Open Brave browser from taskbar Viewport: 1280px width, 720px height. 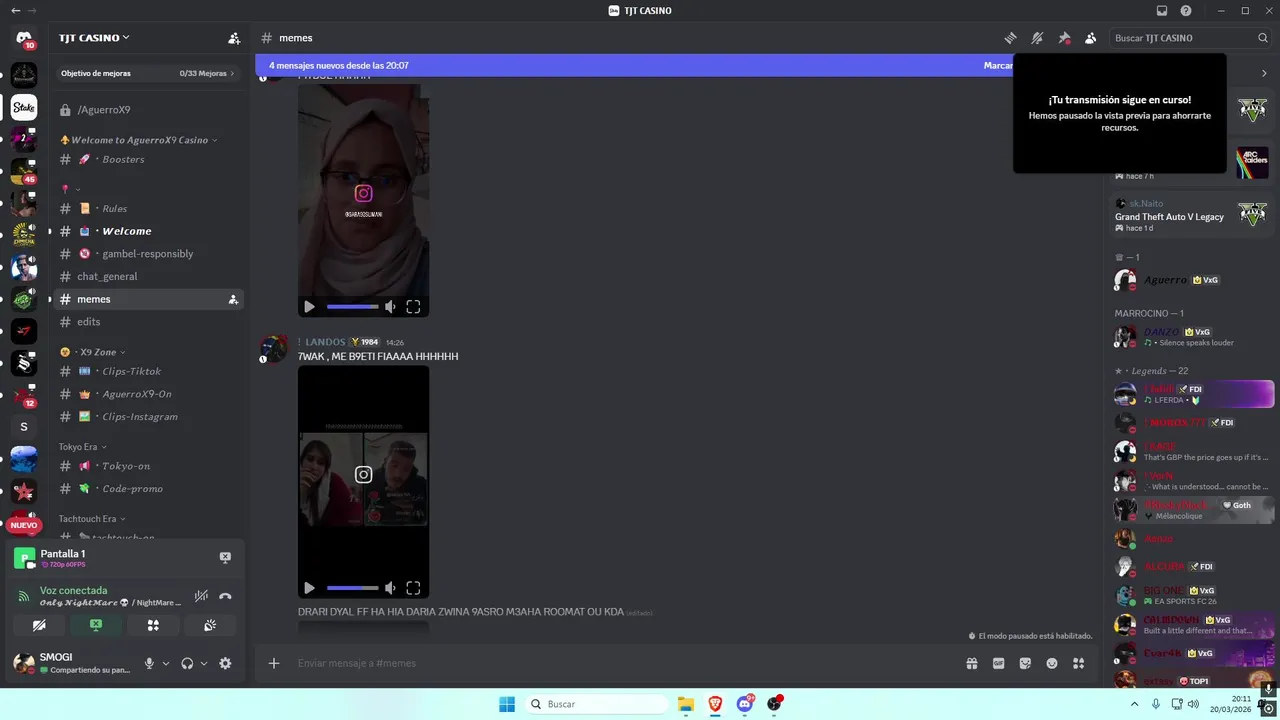point(715,704)
